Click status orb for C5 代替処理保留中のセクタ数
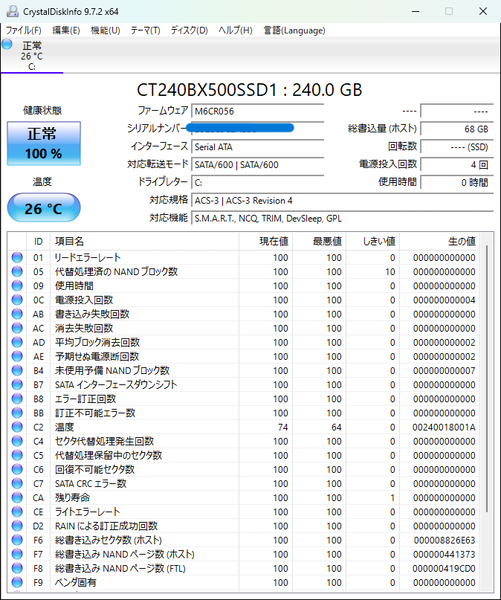 pyautogui.click(x=17, y=455)
